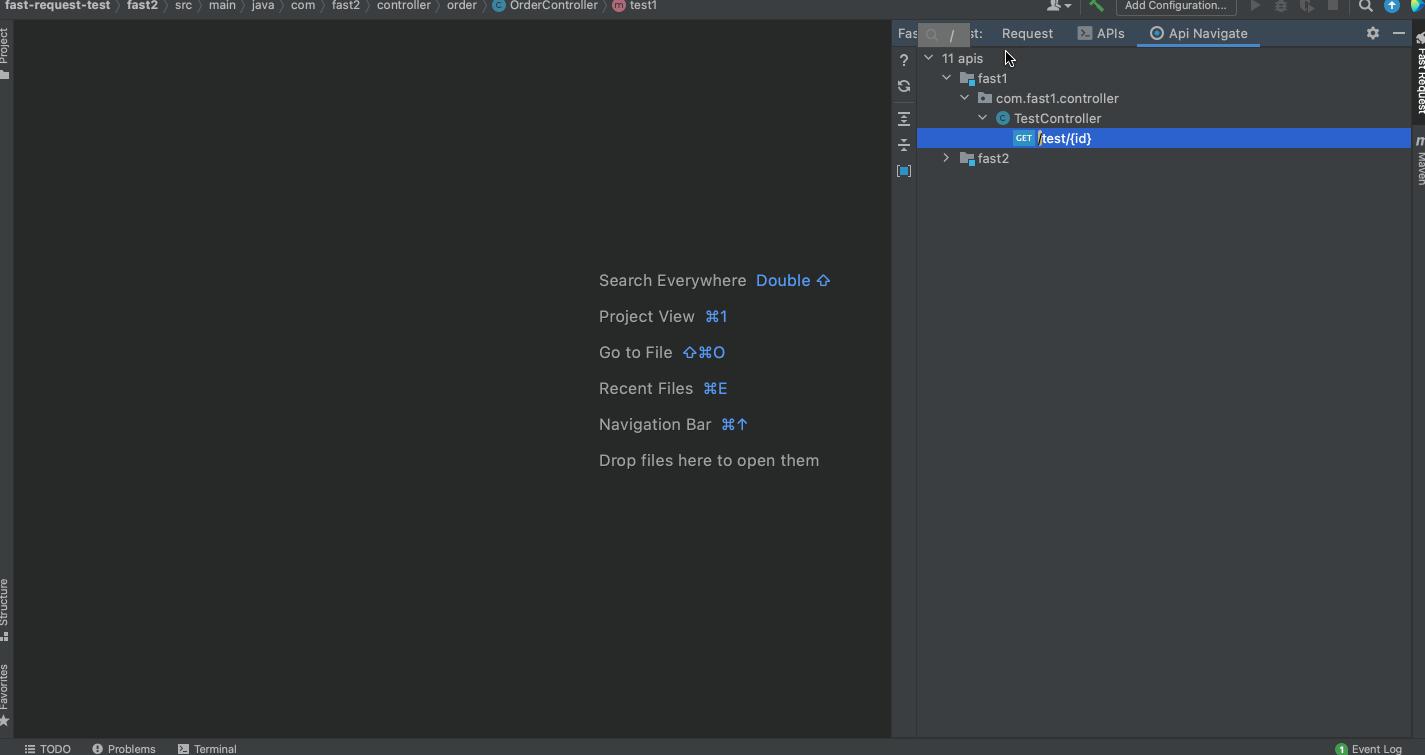
Task: Open the Event Log panel
Action: coord(1369,748)
